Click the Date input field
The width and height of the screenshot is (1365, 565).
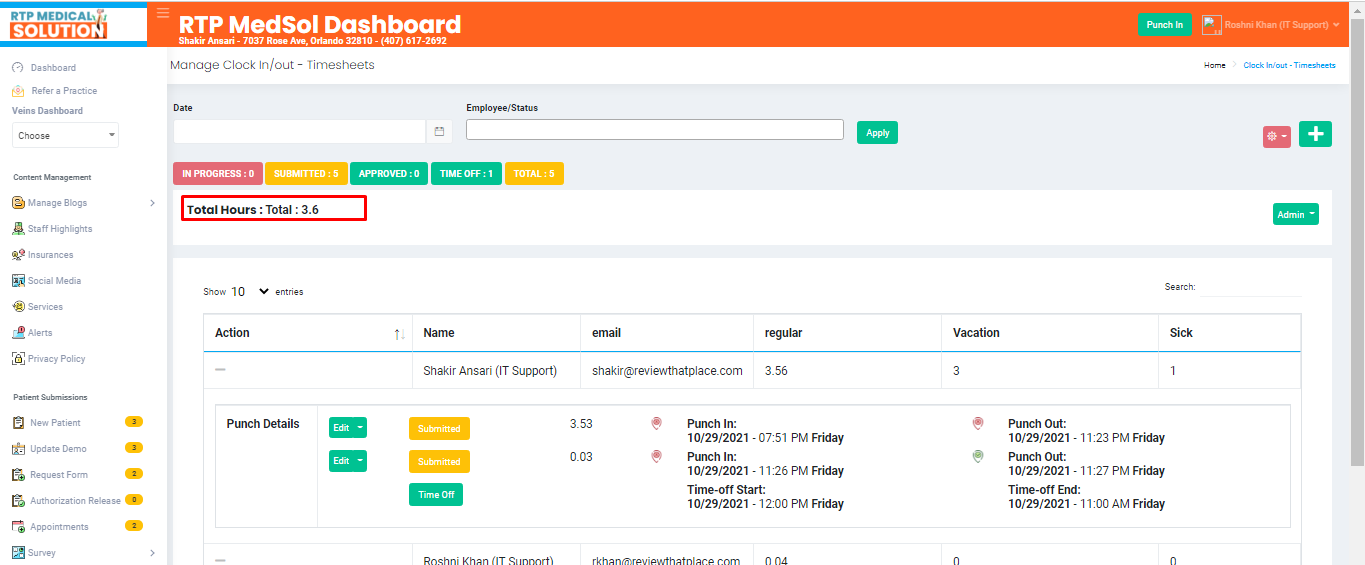pos(300,131)
